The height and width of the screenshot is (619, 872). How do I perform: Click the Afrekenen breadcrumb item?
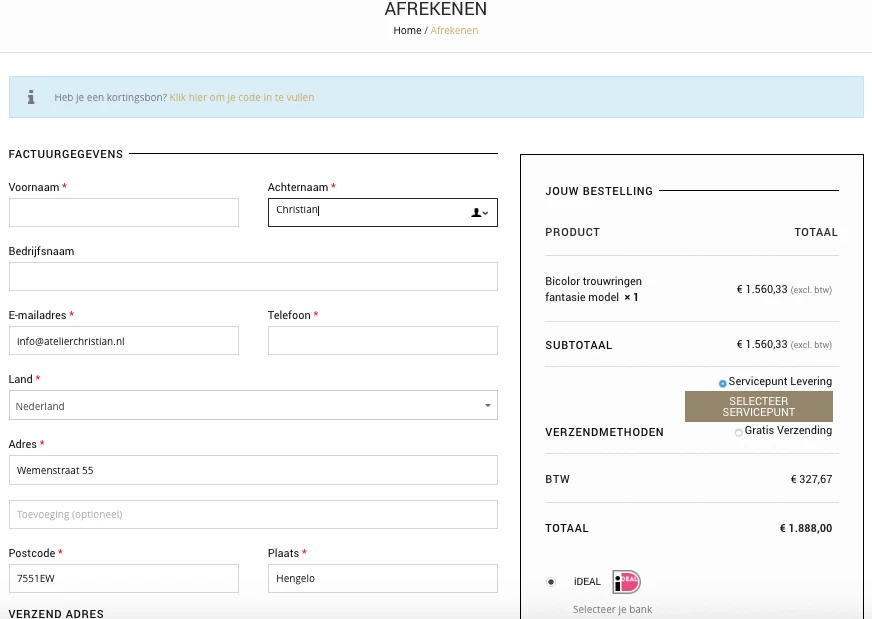point(454,31)
